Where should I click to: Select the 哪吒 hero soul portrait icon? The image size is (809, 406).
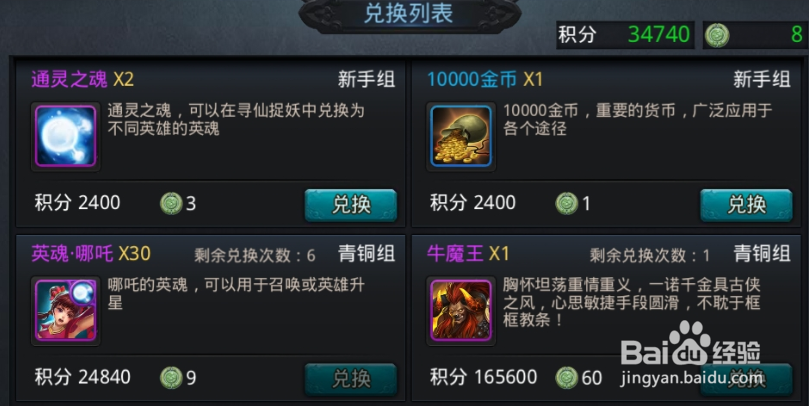[x=66, y=311]
